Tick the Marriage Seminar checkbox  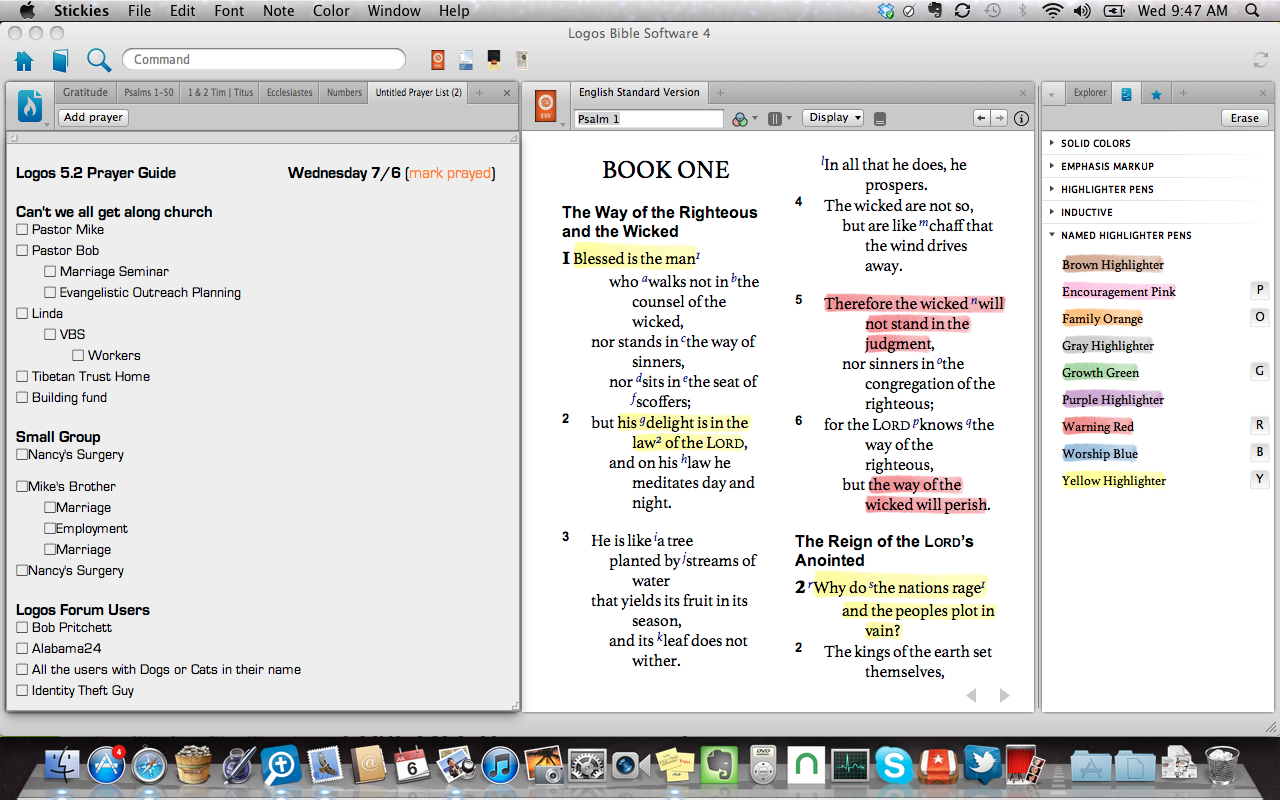coord(50,272)
